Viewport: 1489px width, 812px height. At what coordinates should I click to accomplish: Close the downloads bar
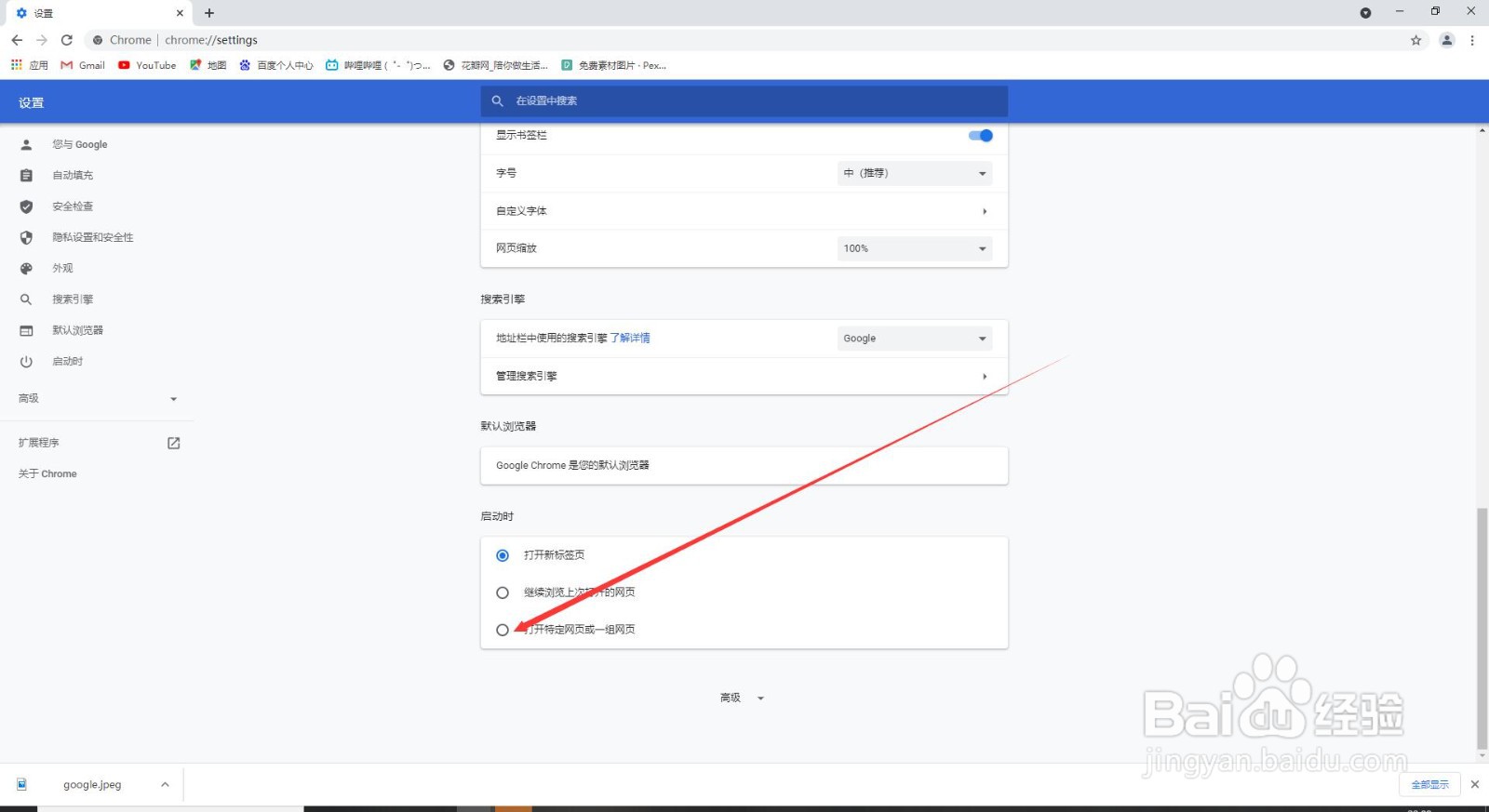click(1475, 784)
